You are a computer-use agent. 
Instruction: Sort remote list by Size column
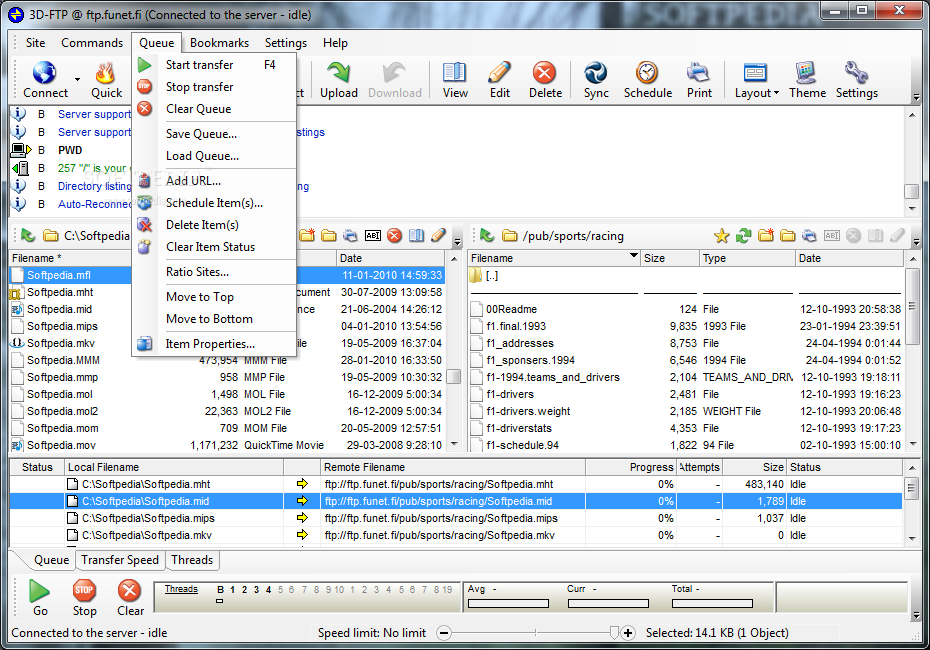(x=670, y=258)
